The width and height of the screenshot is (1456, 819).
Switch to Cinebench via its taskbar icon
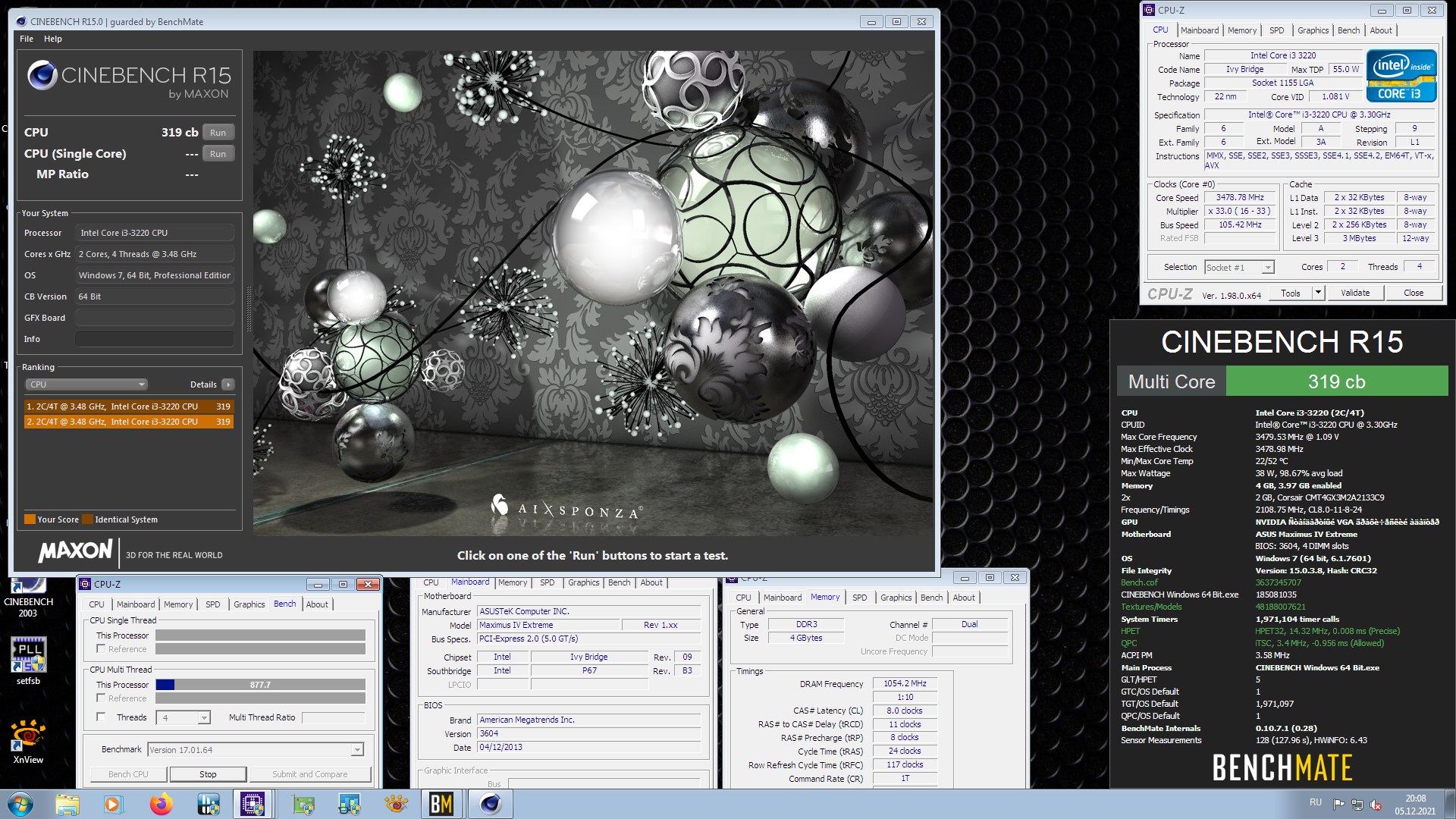491,804
